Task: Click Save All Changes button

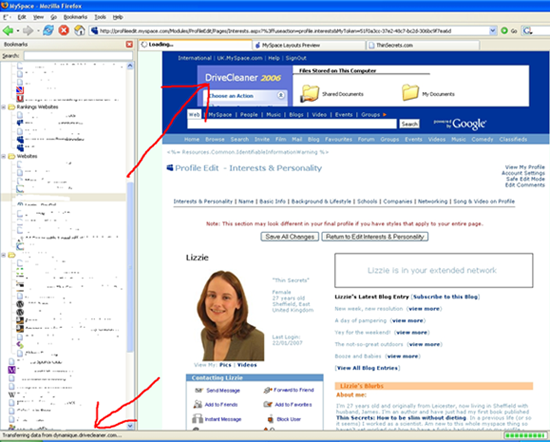Action: point(290,237)
